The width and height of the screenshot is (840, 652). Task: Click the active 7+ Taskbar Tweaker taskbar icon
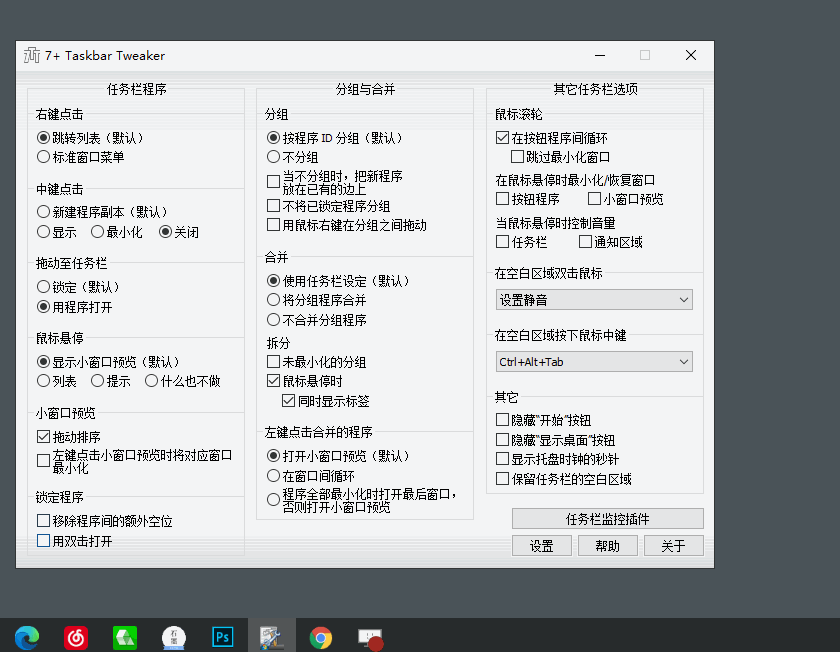271,636
